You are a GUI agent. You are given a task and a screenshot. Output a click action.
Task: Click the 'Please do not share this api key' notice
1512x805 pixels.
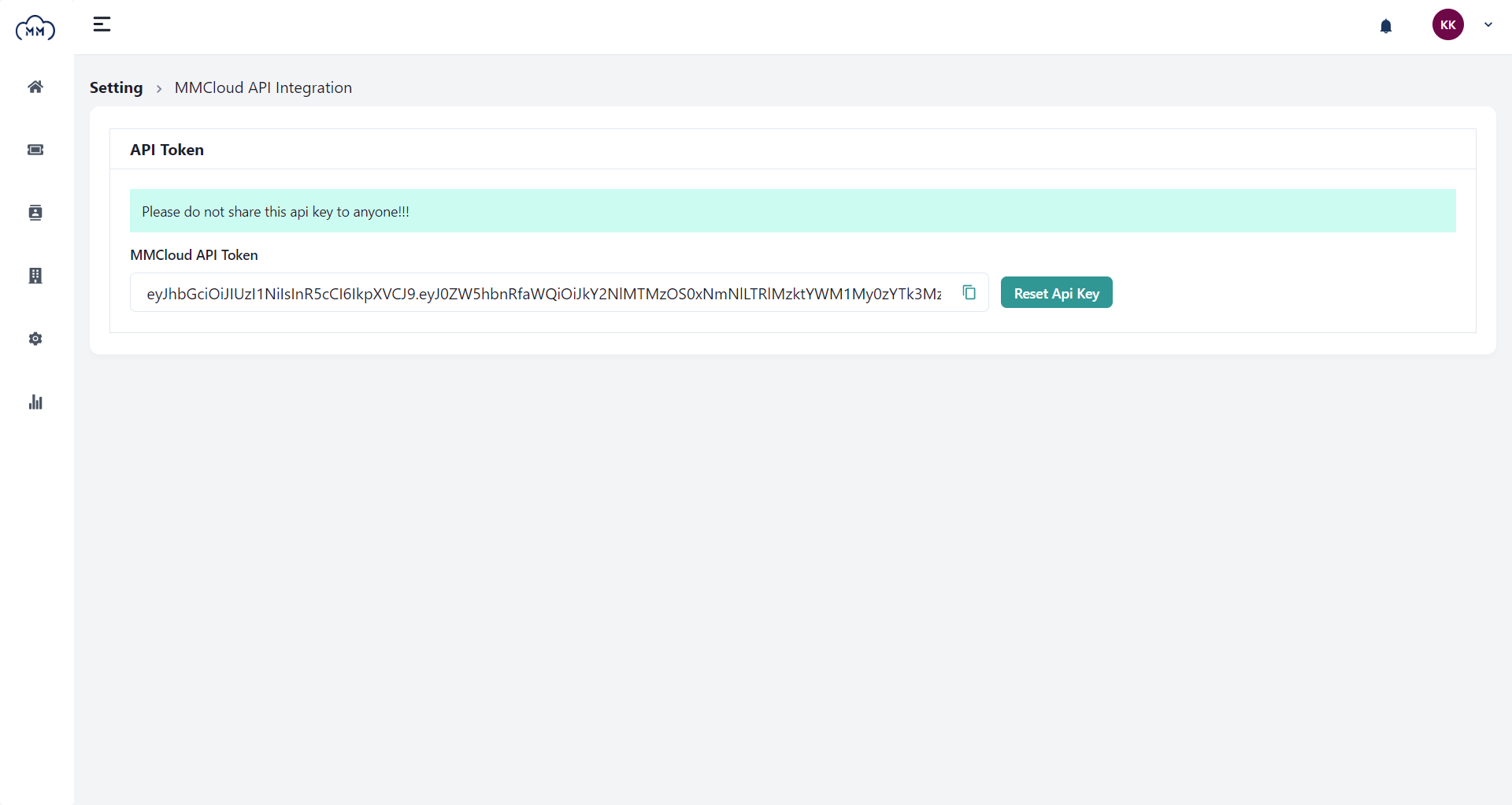pyautogui.click(x=792, y=210)
